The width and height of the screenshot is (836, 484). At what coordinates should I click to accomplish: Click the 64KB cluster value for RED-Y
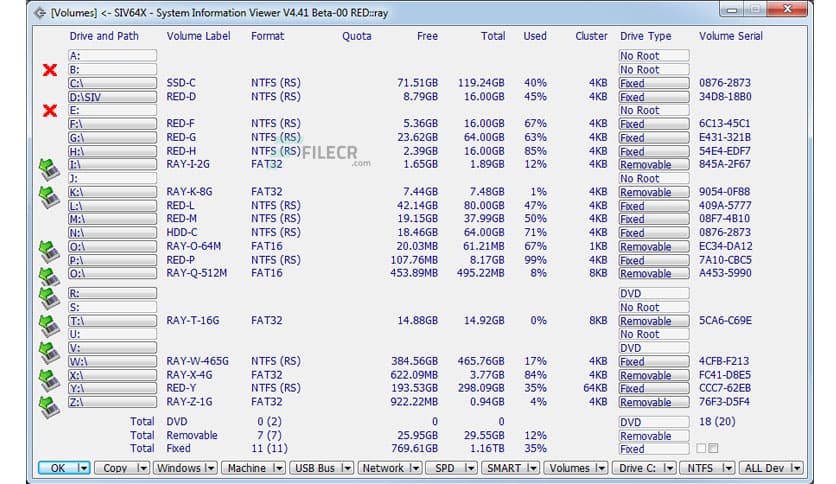596,388
